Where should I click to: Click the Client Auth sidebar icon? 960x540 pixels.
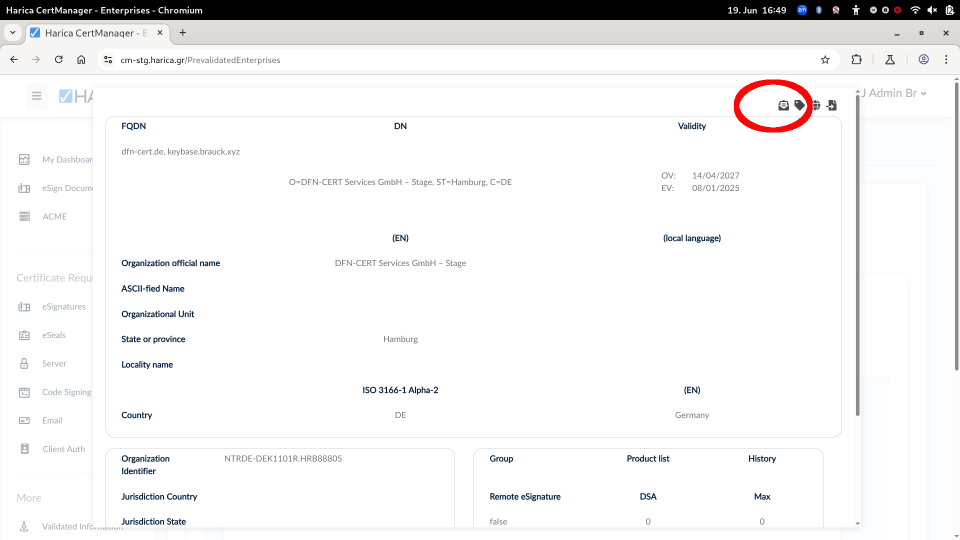(x=24, y=449)
